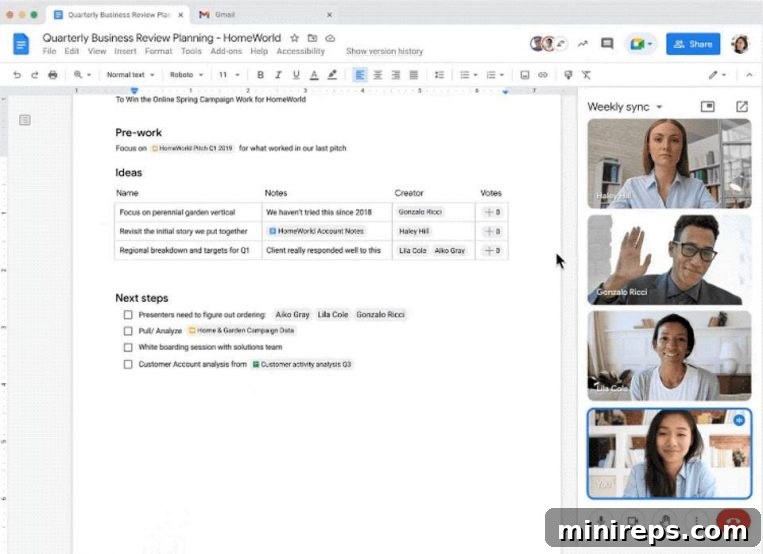Screen dimensions: 763x554
Task: Open the File menu
Action: (x=49, y=51)
